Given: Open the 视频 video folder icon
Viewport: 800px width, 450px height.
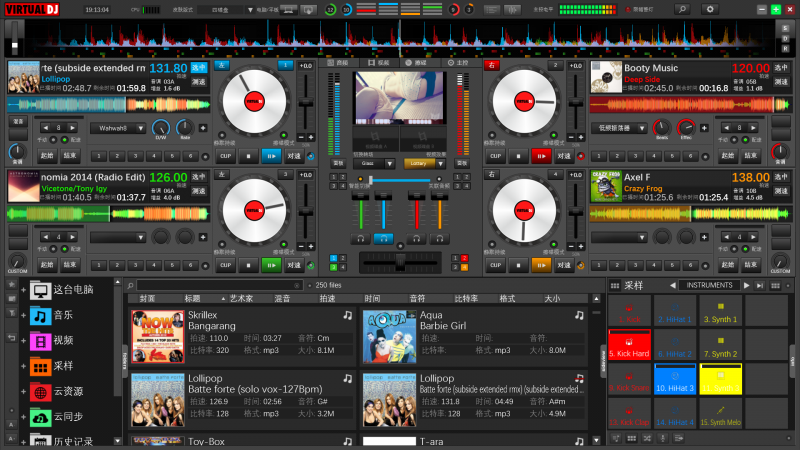Looking at the screenshot, I should click(40, 341).
